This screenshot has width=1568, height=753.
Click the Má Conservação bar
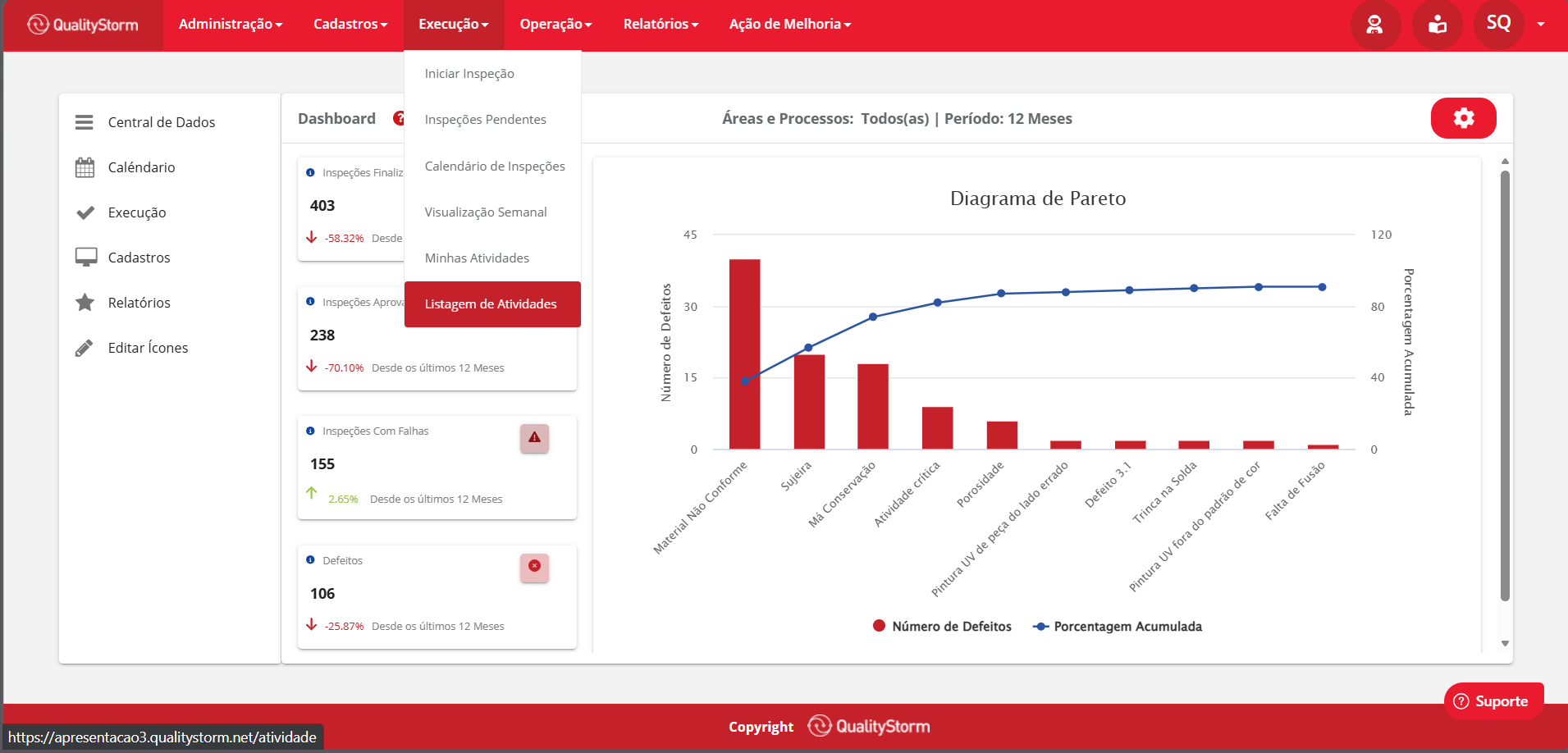pos(873,407)
